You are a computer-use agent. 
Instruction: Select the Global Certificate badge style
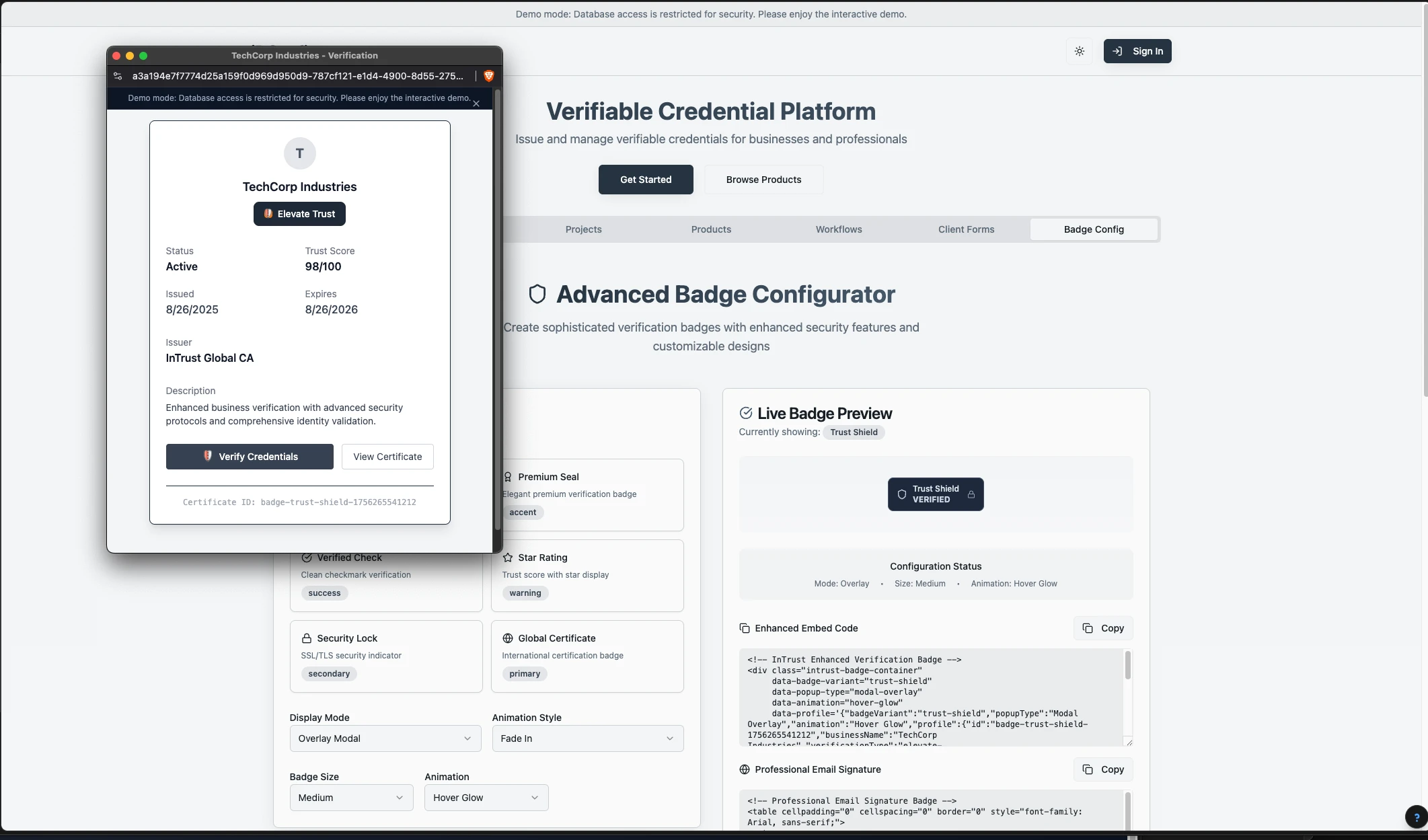(x=587, y=656)
